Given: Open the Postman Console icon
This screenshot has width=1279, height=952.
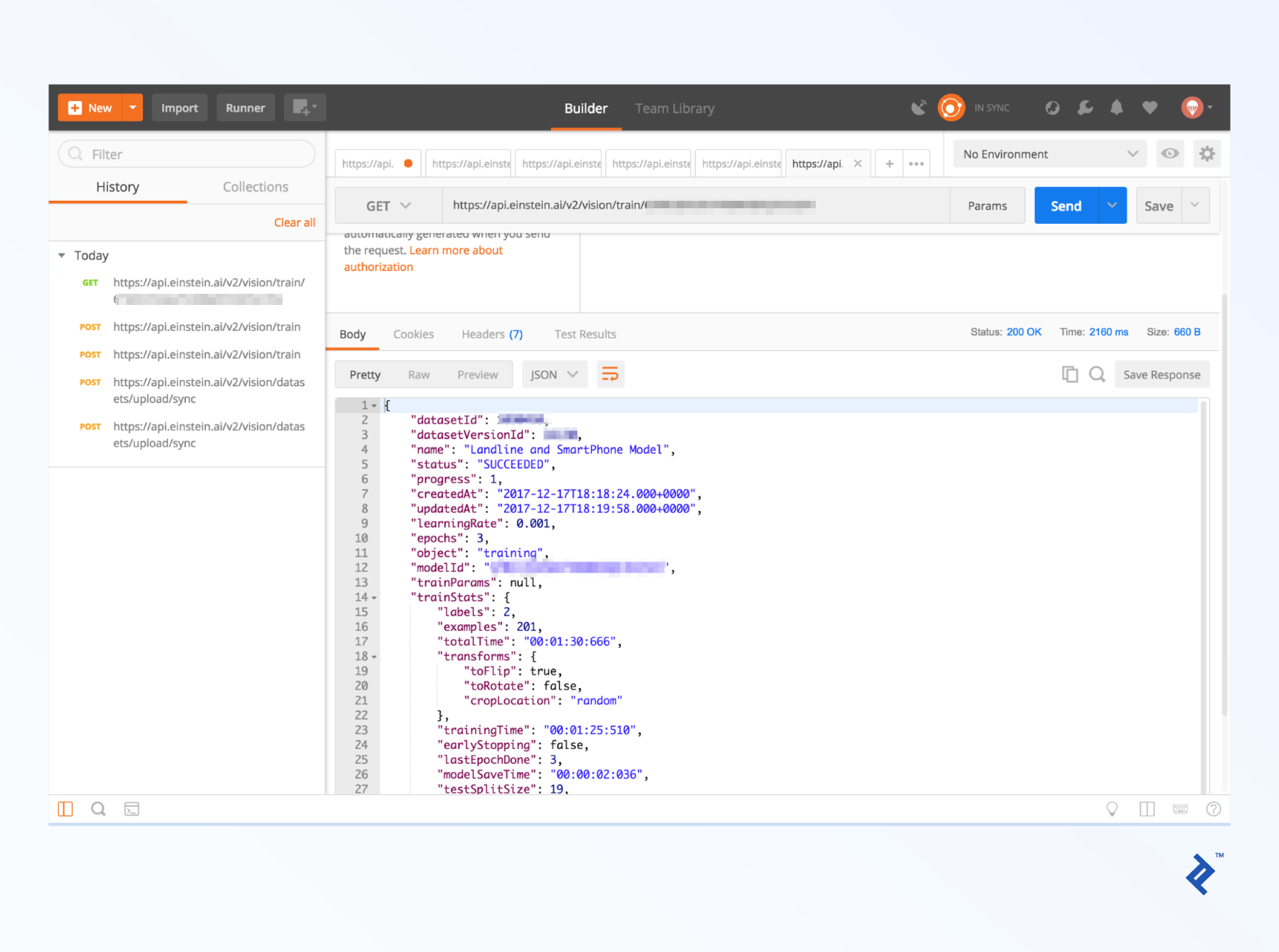Looking at the screenshot, I should [x=132, y=808].
